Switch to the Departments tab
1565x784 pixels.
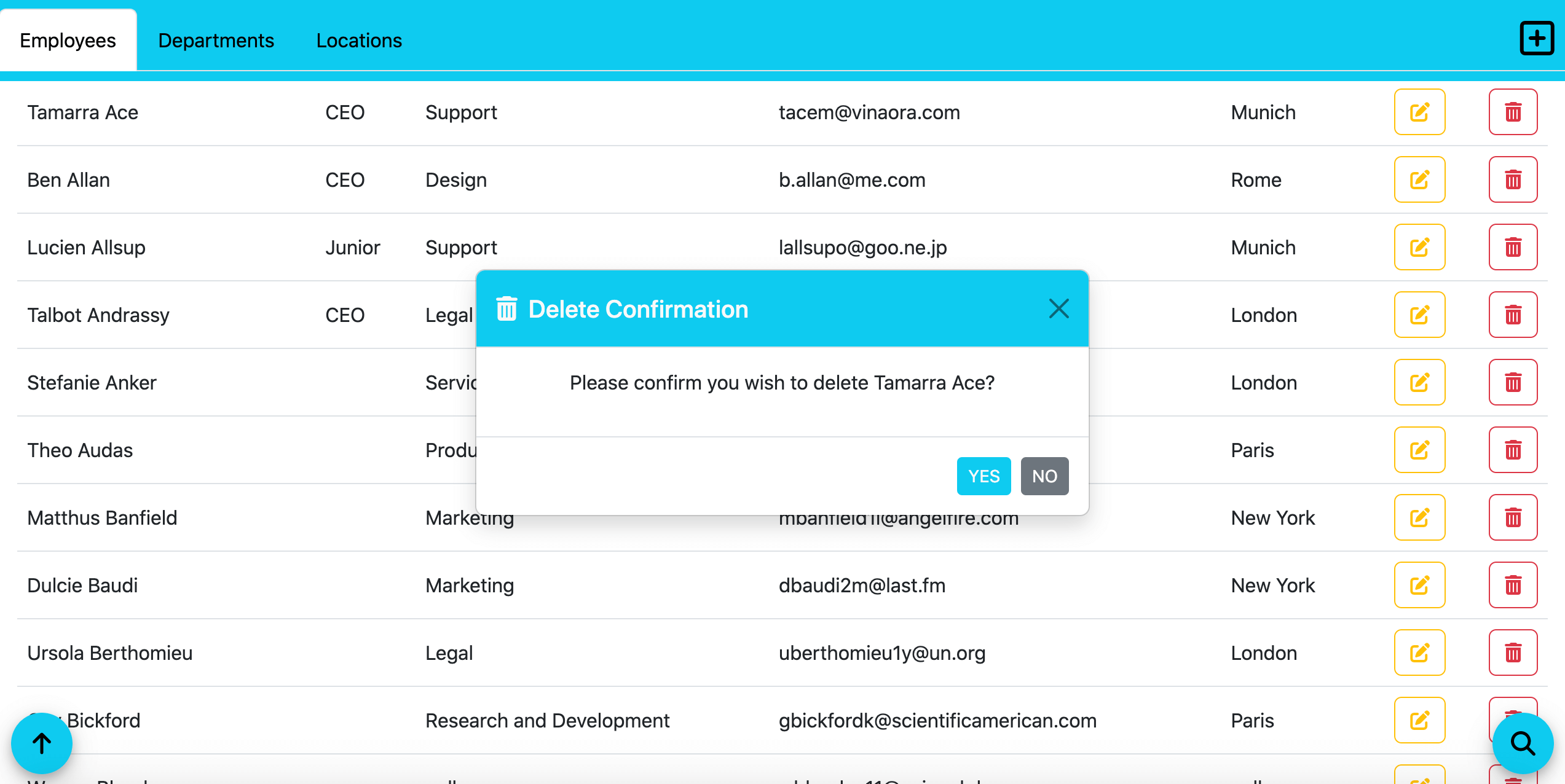click(216, 41)
